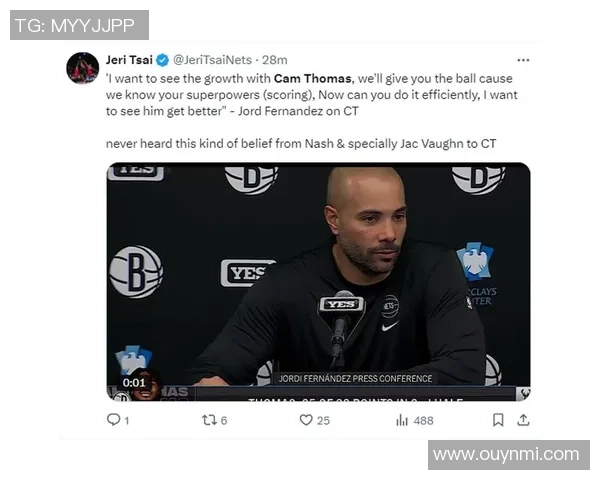The image size is (600, 480).
Task: Open the three-dot more options menu
Action: click(x=523, y=60)
